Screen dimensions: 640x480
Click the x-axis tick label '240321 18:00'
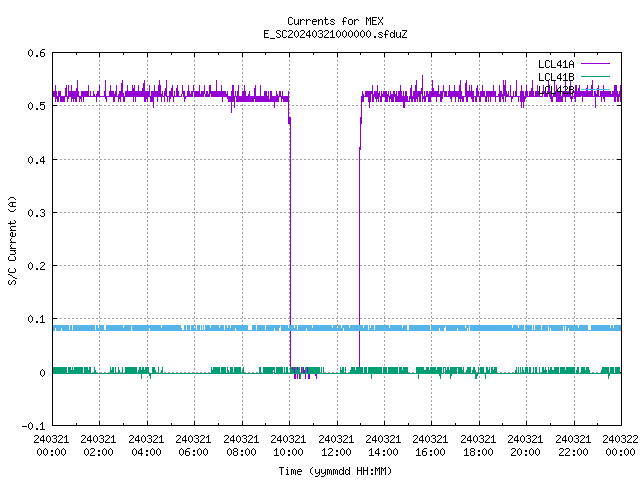(x=478, y=446)
